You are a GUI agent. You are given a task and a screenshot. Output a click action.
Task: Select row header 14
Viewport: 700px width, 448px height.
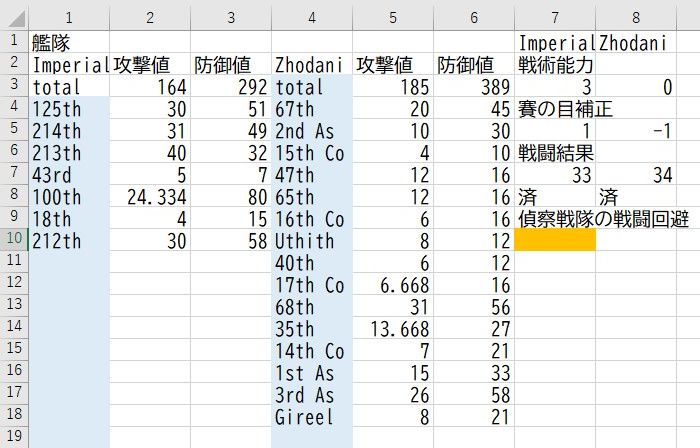[14, 328]
